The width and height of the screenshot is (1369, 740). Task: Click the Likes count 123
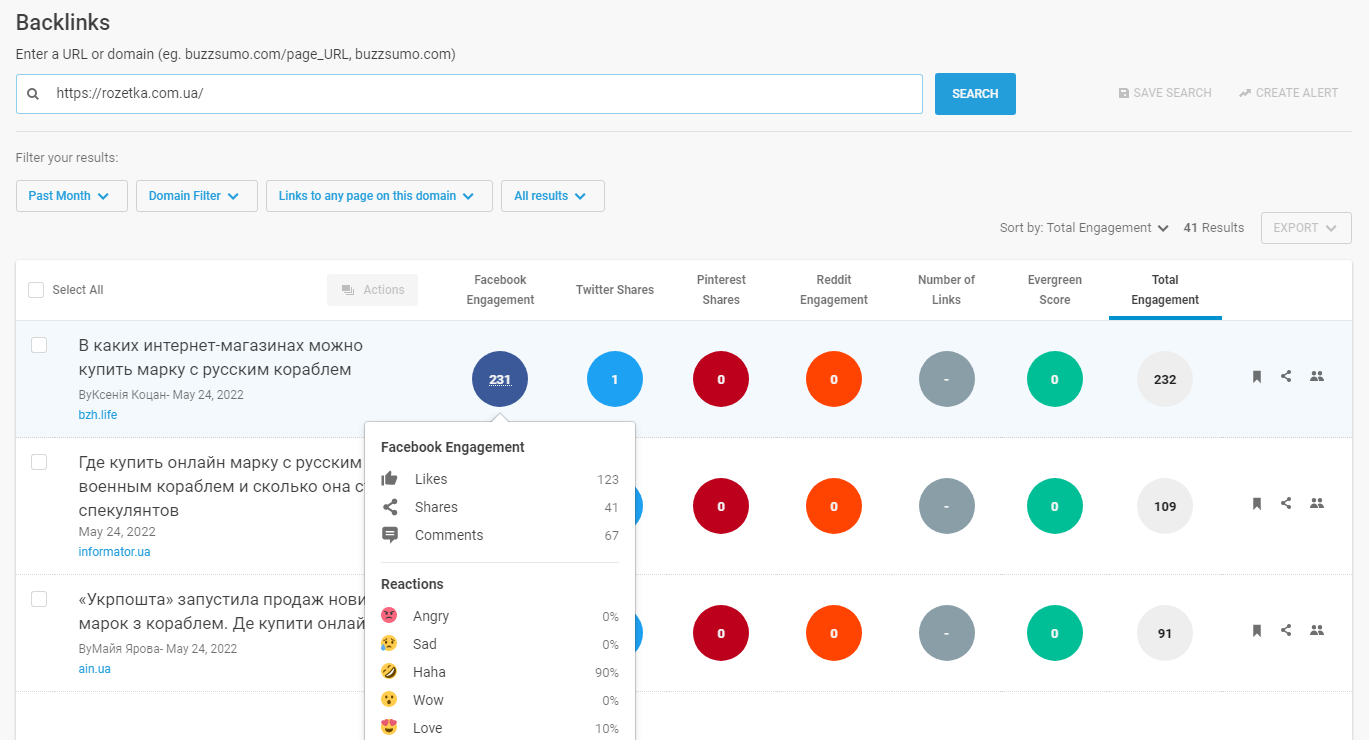pos(608,479)
